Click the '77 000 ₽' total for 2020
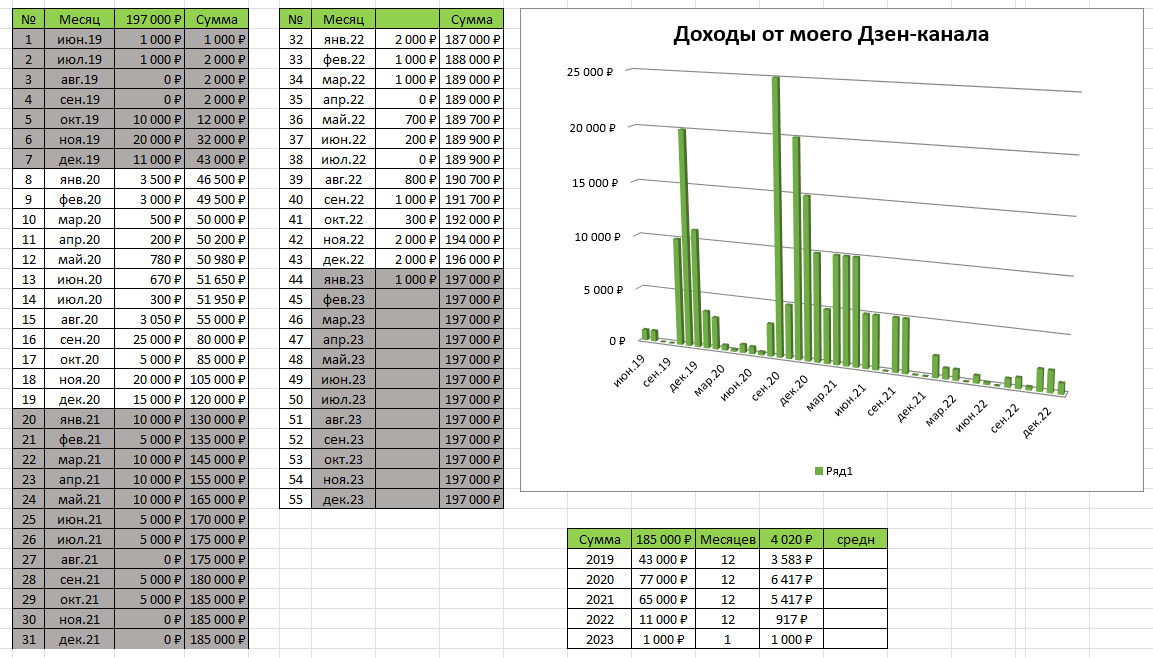Viewport: 1153px width, 658px height. tap(663, 579)
